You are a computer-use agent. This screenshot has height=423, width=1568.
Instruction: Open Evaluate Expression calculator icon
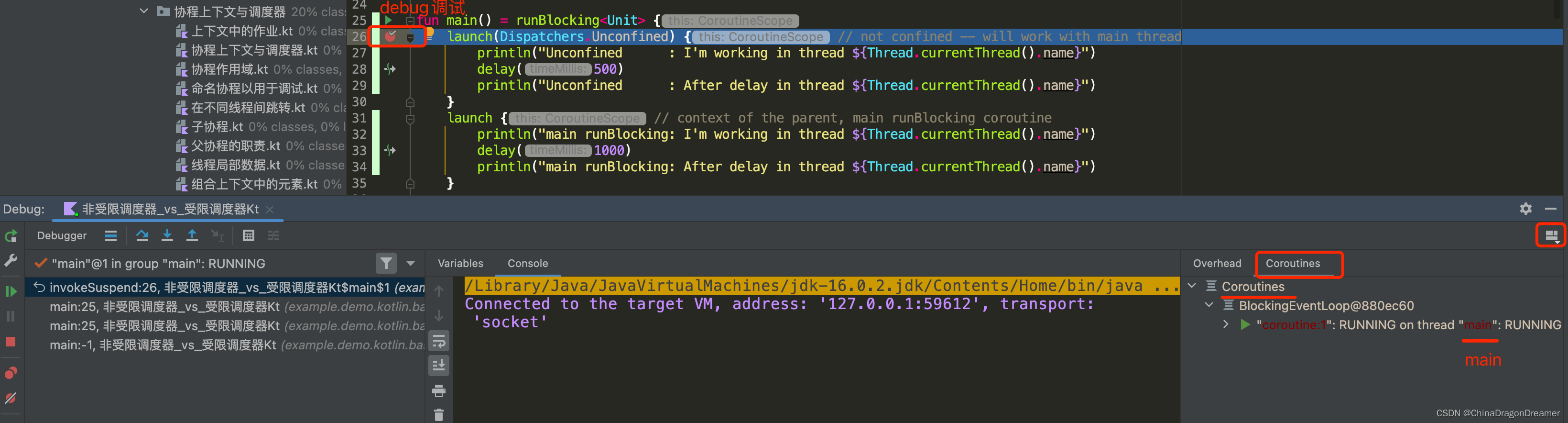point(249,236)
